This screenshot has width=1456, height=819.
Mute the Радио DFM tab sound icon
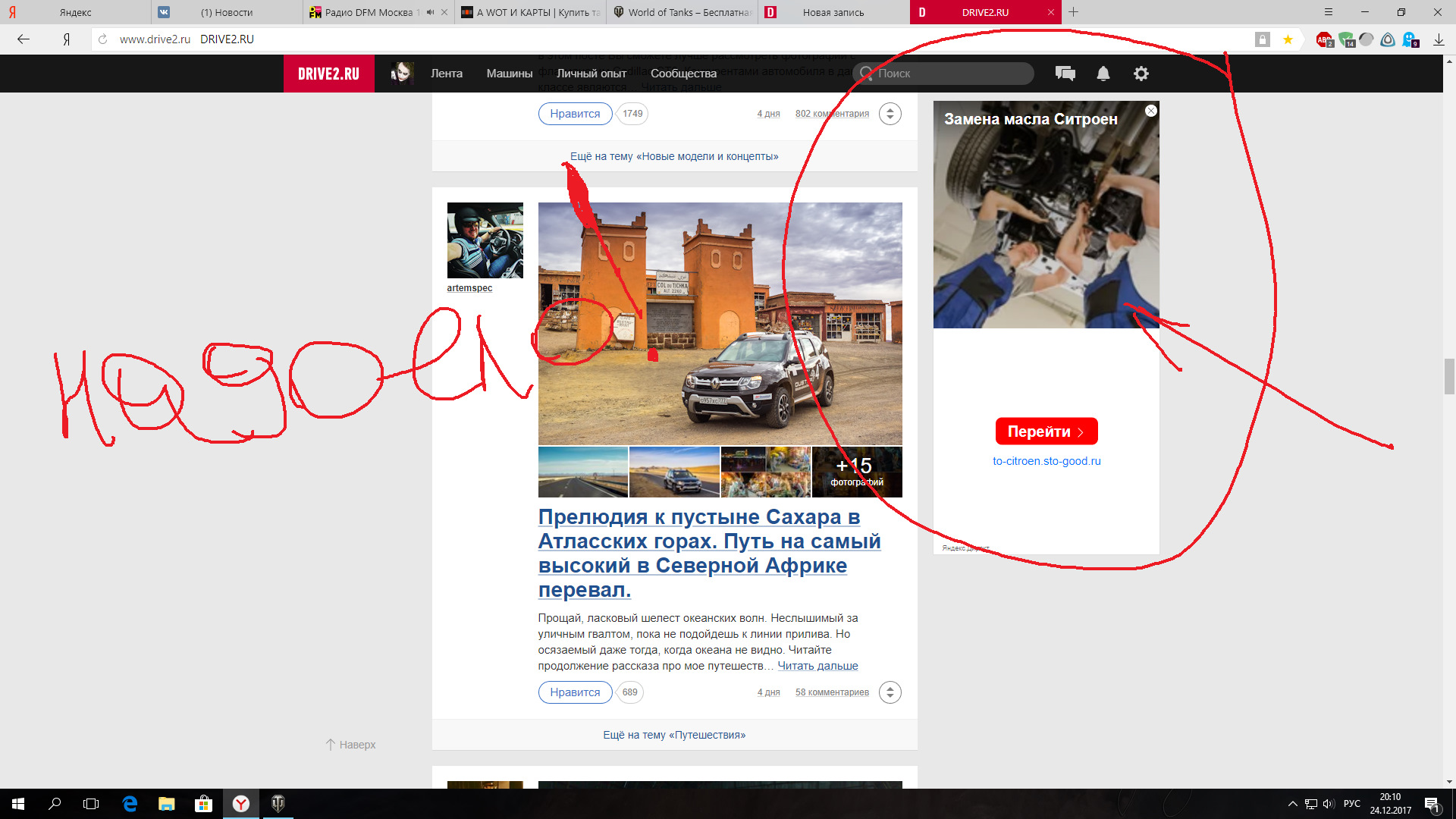[x=430, y=12]
